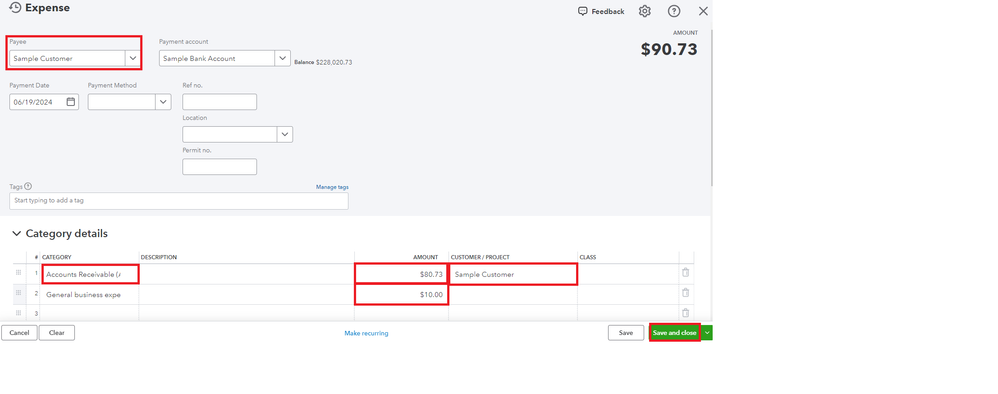The image size is (998, 394).
Task: Grab the drag handle of line 2
Action: [x=18, y=293]
